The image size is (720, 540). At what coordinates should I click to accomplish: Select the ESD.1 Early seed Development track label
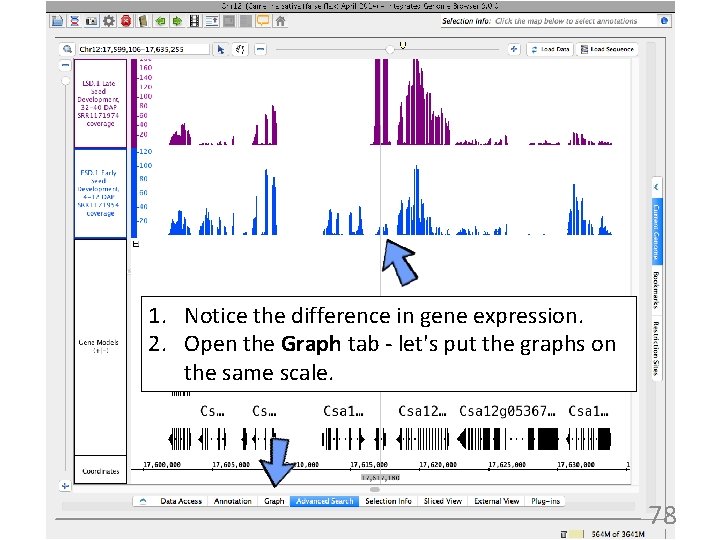100,193
